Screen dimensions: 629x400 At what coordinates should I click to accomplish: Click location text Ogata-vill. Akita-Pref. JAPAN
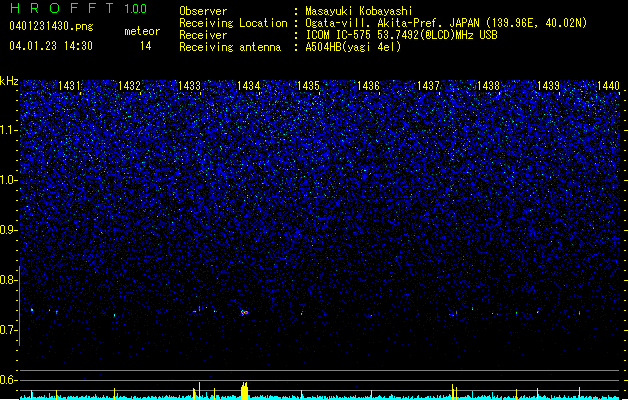(392, 23)
